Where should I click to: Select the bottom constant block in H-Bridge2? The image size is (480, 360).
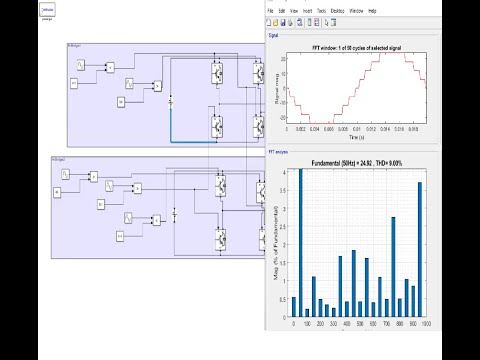click(120, 236)
